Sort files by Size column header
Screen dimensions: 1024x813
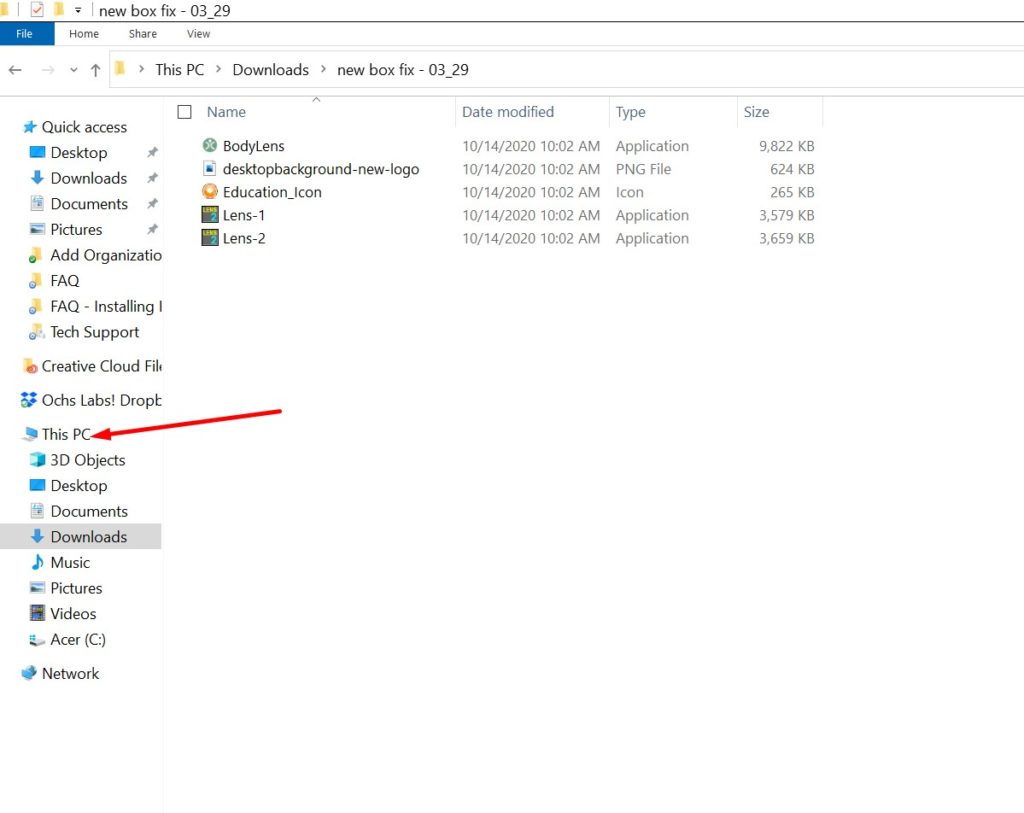click(x=756, y=112)
